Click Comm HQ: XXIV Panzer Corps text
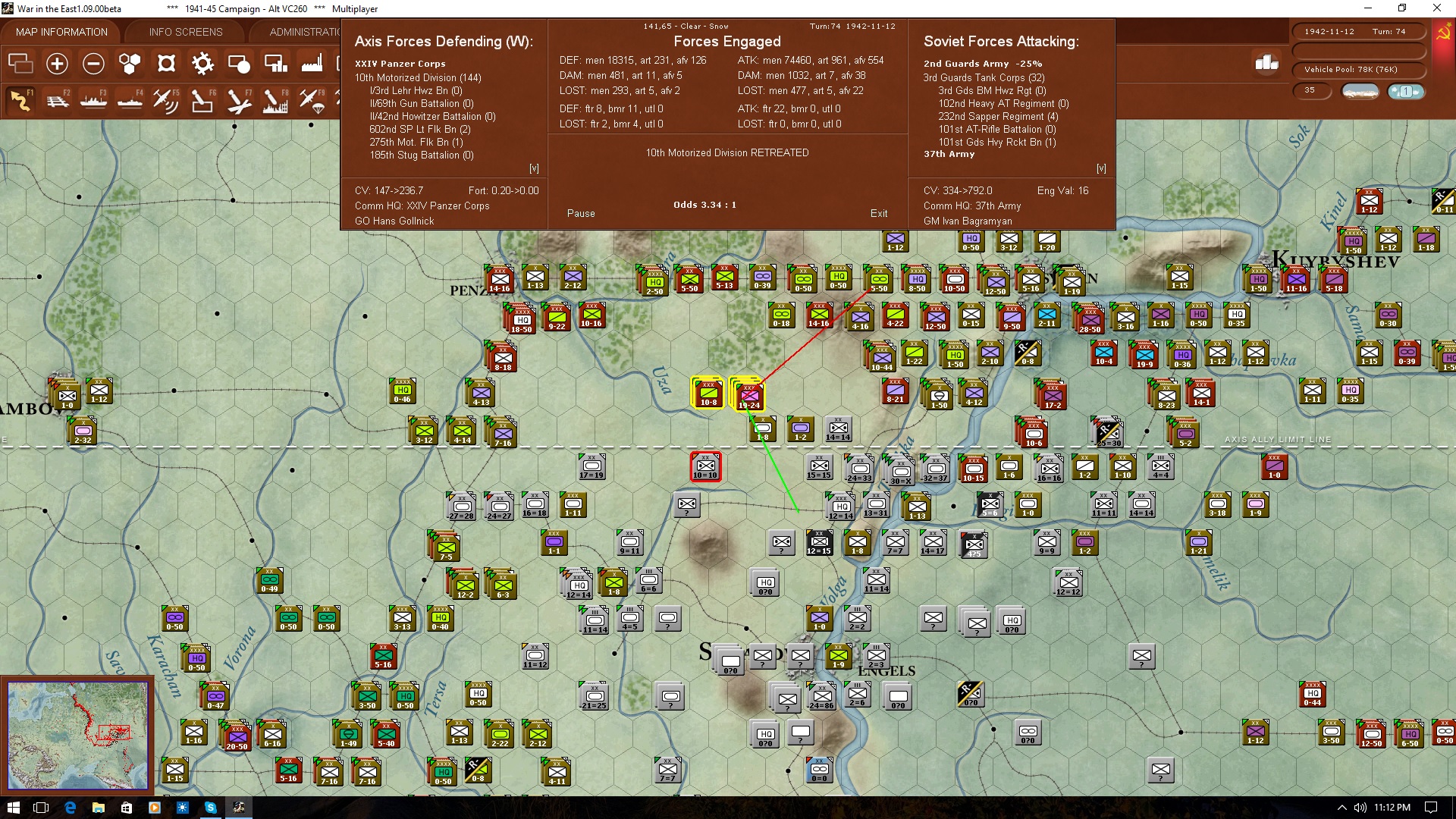1456x819 pixels. [x=422, y=206]
